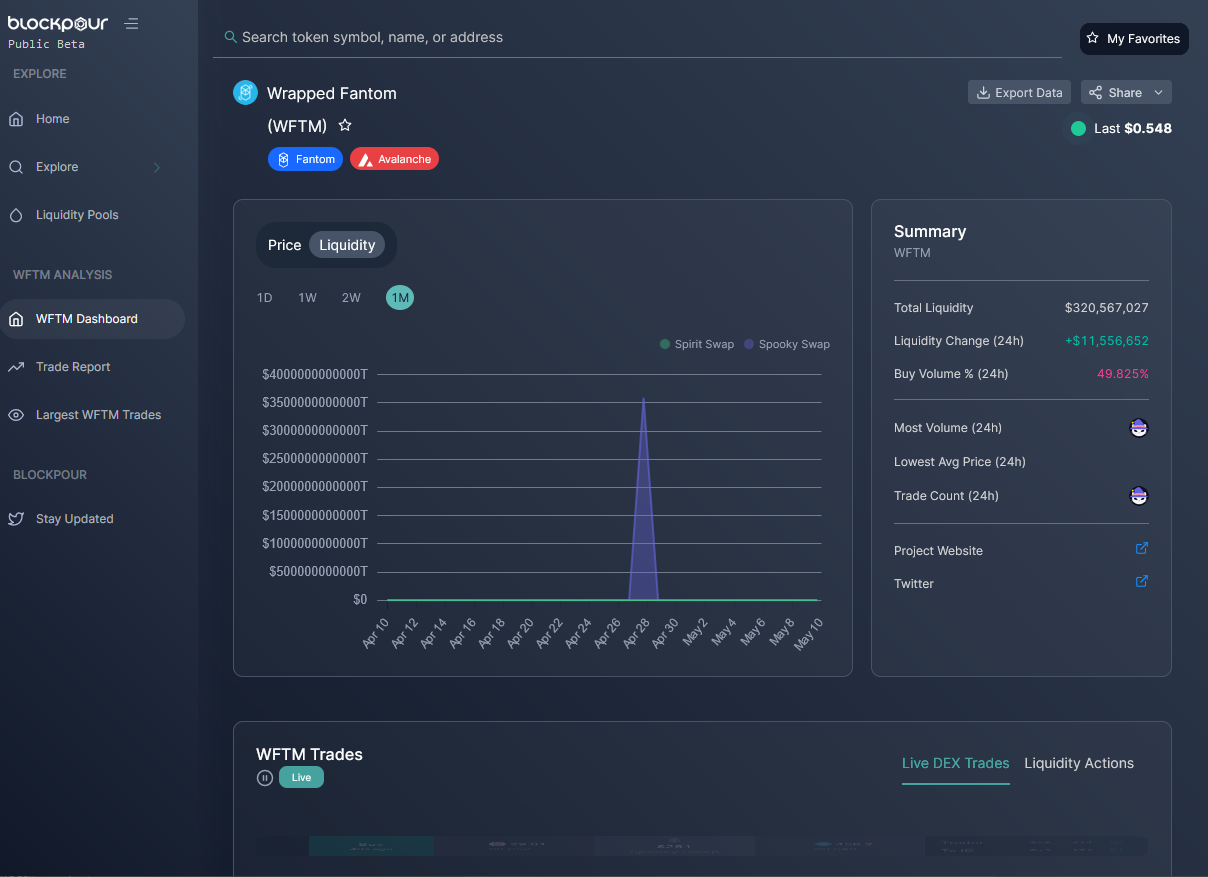Open My Favorites
Screen dimensions: 1208x877
click(x=1134, y=38)
